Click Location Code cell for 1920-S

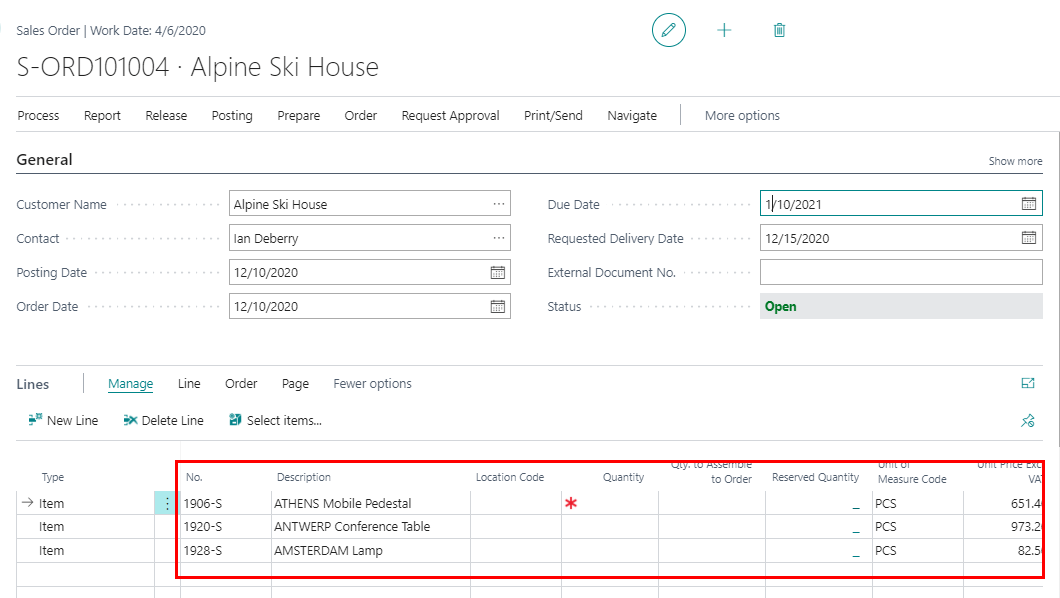coord(516,526)
